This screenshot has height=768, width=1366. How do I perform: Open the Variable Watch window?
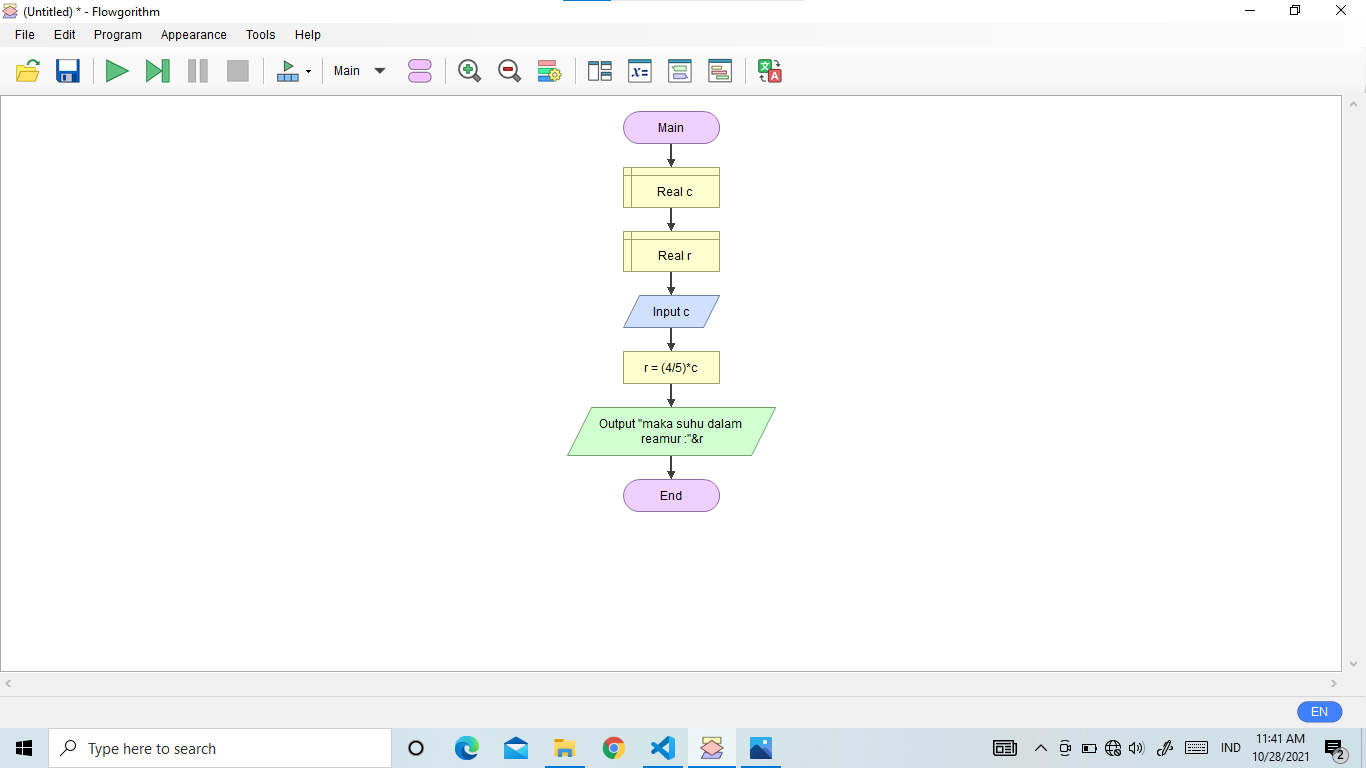[639, 70]
